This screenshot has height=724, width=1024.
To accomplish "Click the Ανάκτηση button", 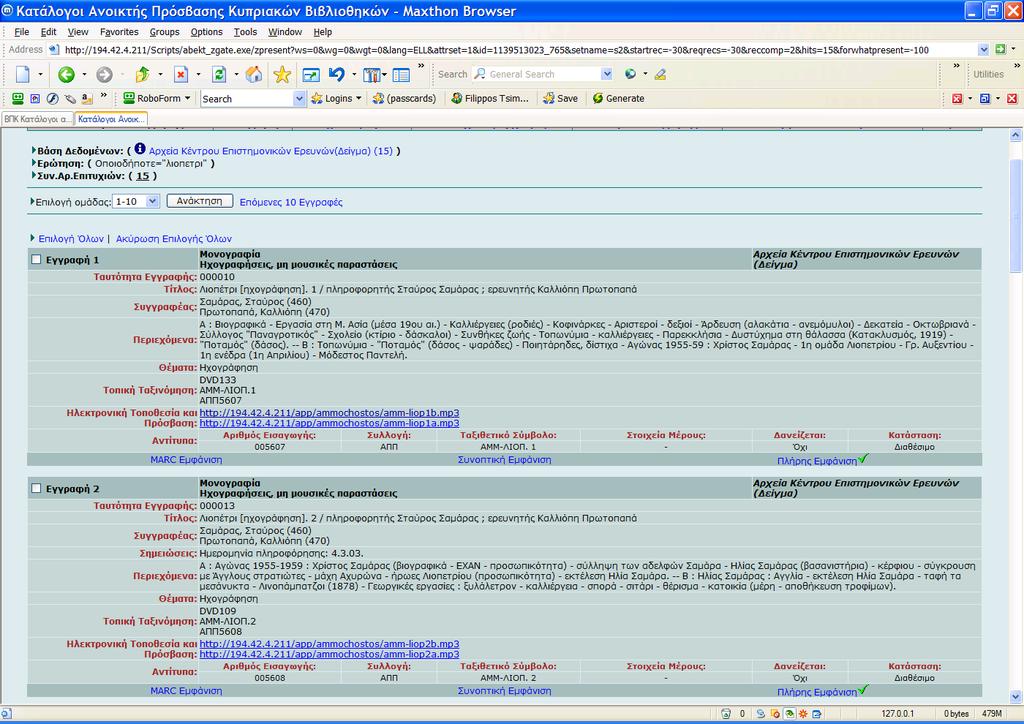I will click(200, 201).
